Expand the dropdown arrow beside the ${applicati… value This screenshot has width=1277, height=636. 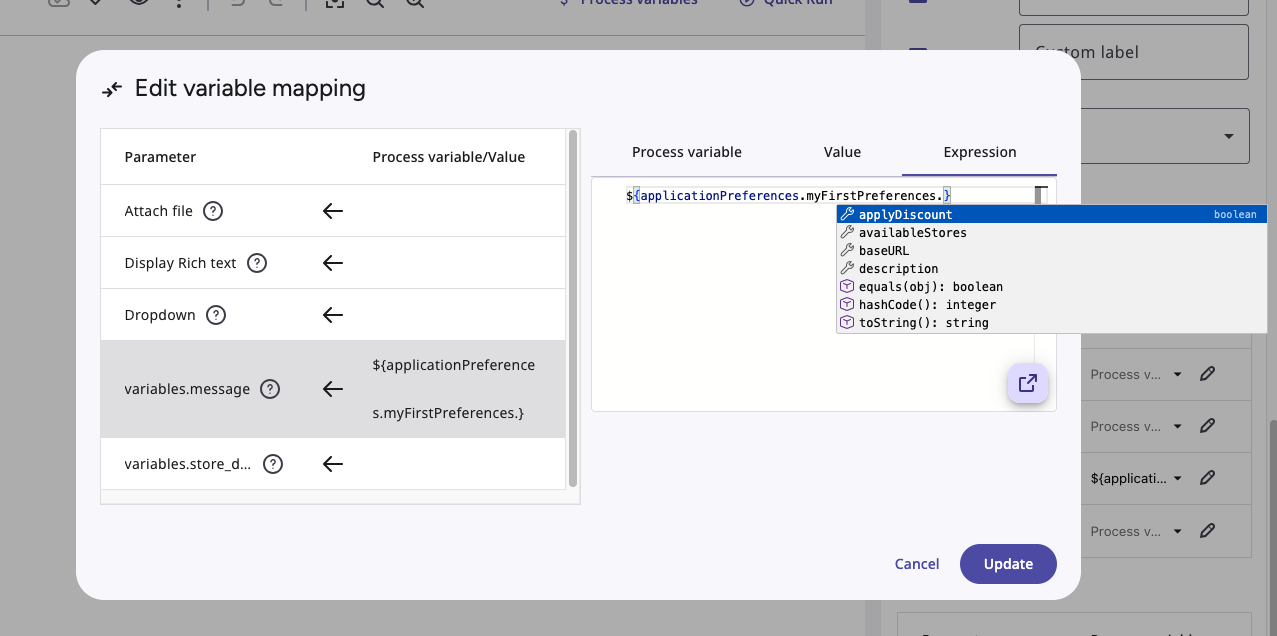click(x=1178, y=478)
